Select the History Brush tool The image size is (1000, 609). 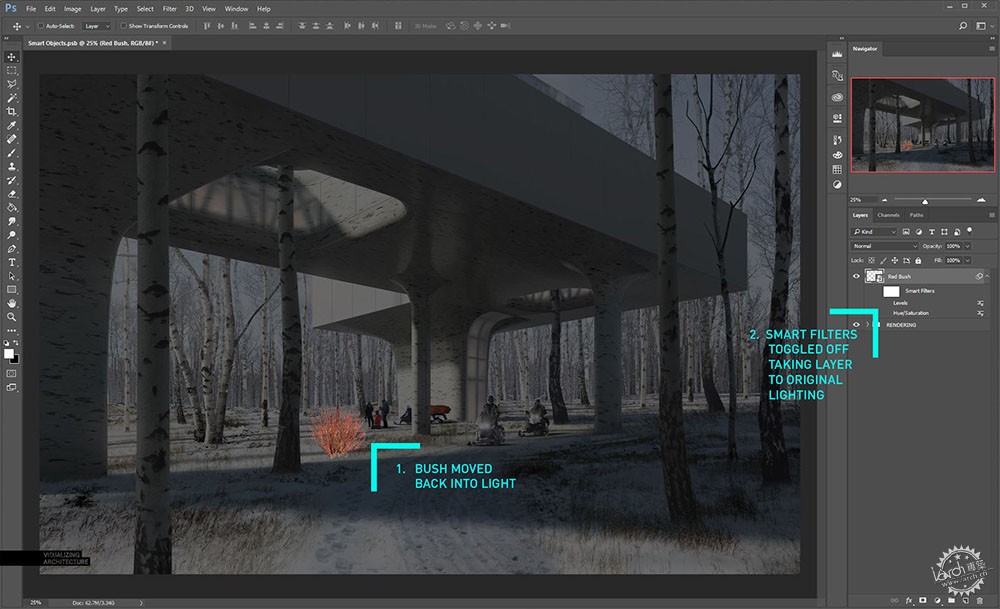click(11, 180)
